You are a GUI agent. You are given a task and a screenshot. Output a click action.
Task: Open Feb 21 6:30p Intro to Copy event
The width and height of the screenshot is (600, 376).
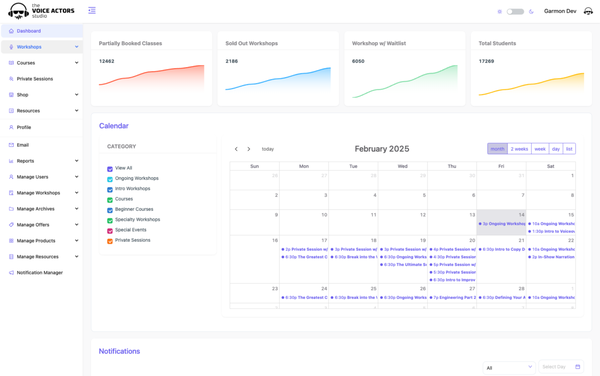[501, 249]
